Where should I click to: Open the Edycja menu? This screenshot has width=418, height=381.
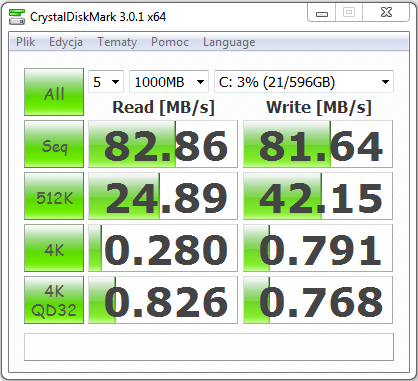pyautogui.click(x=66, y=42)
